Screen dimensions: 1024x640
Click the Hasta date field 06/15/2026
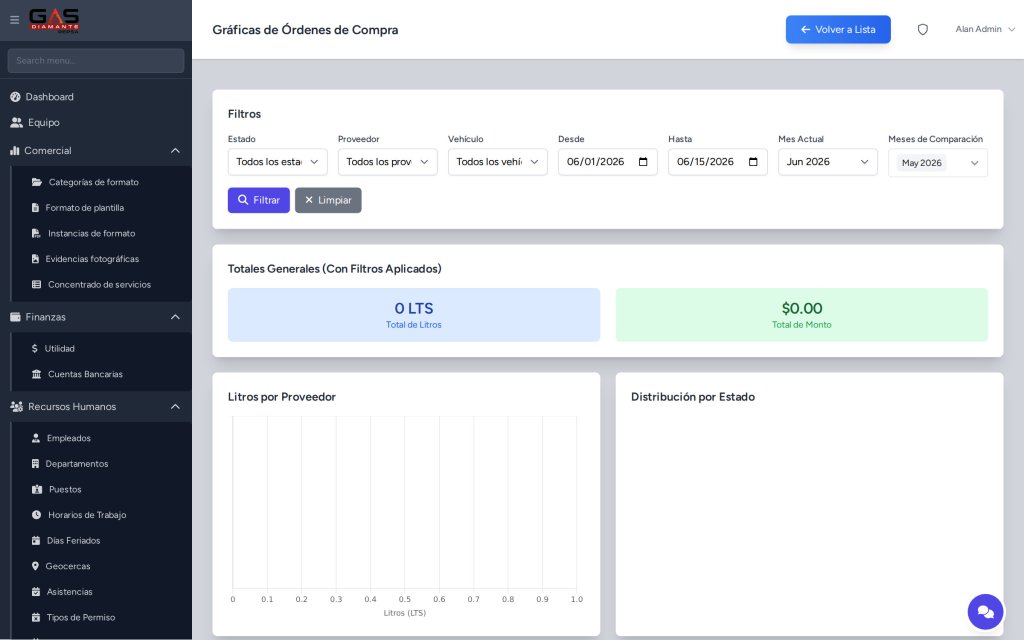718,162
